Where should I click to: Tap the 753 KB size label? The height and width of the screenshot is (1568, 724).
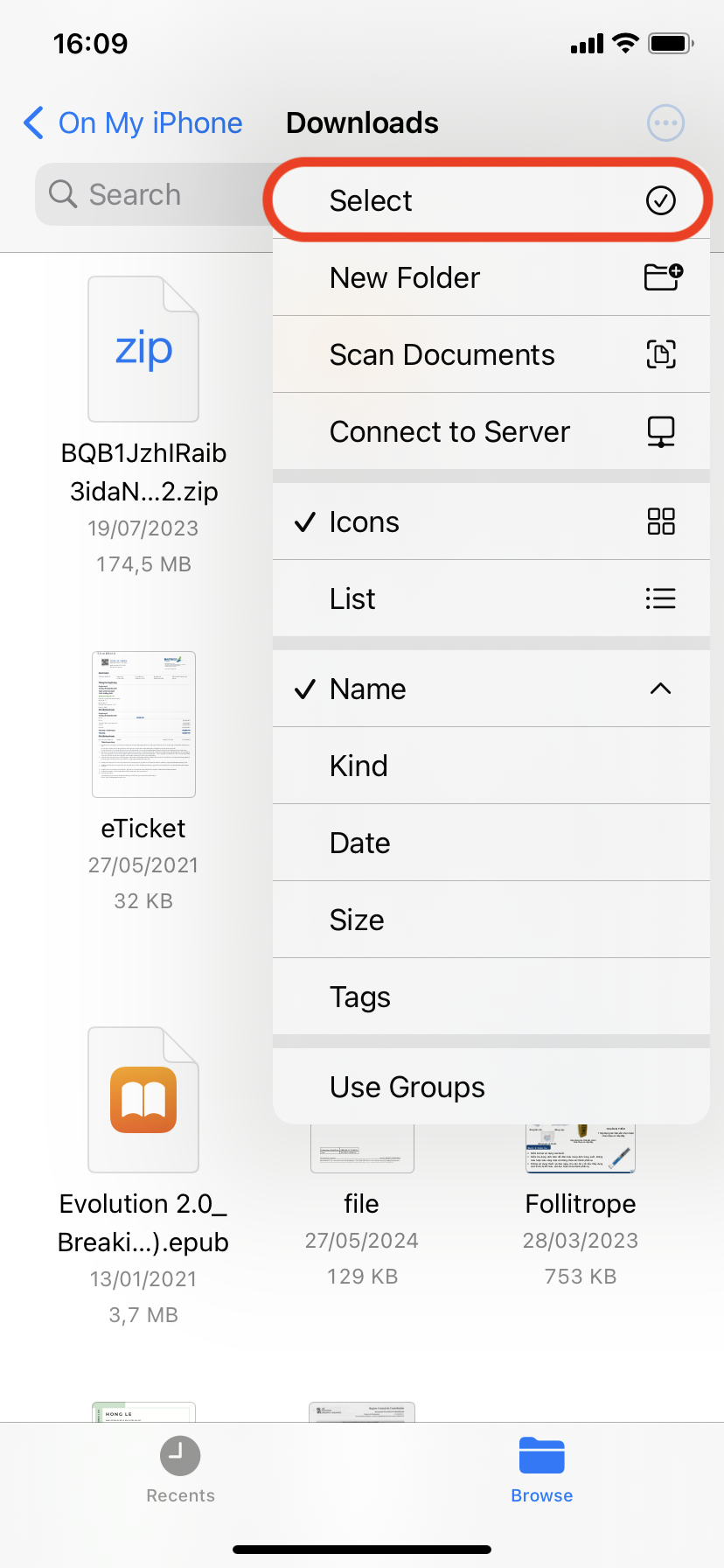click(581, 1277)
